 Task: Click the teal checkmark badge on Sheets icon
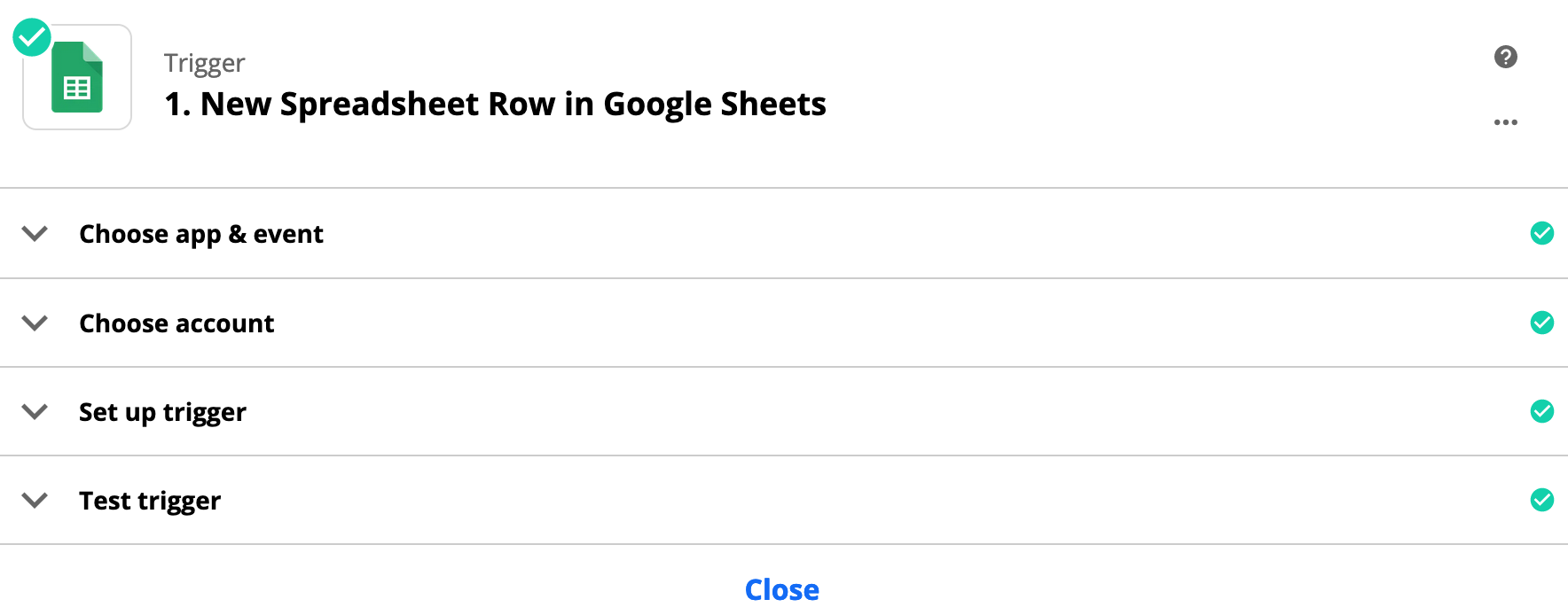click(32, 37)
